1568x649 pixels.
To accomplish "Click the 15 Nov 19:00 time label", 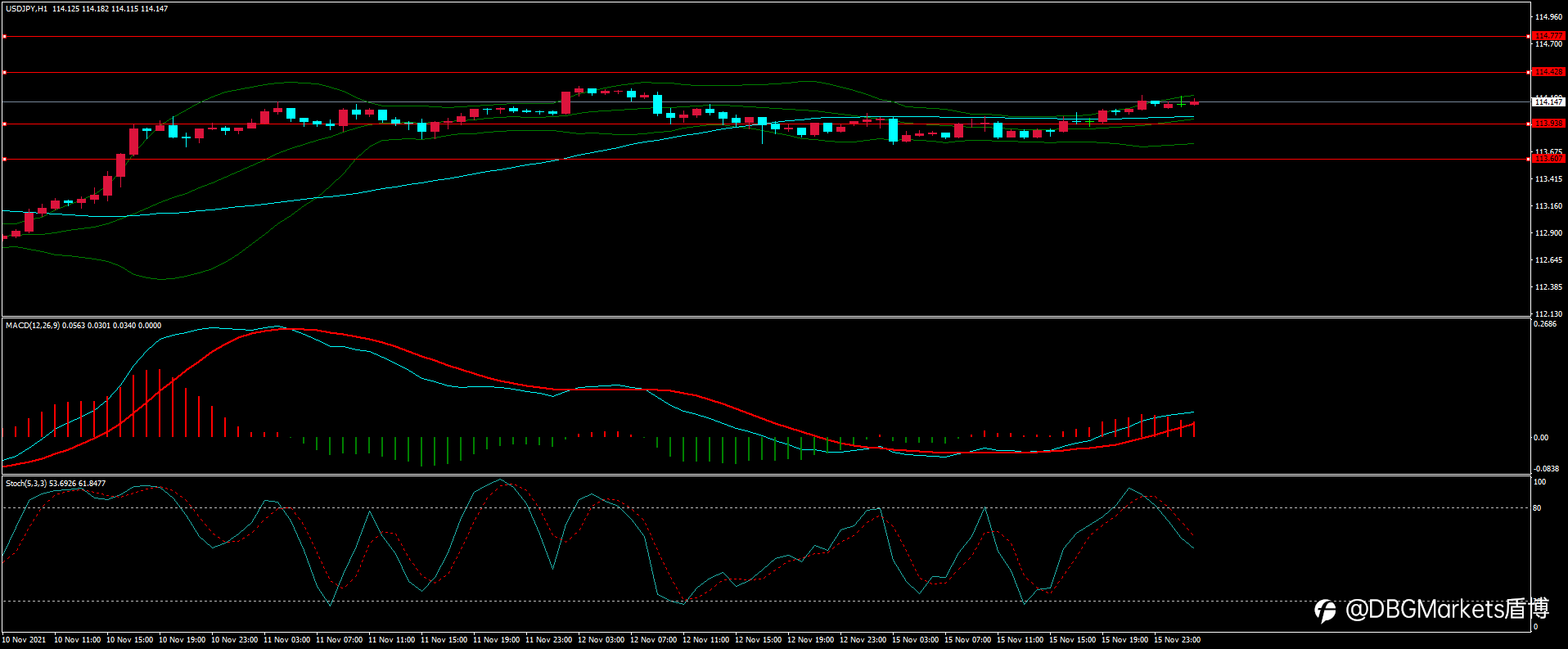I will [1124, 640].
